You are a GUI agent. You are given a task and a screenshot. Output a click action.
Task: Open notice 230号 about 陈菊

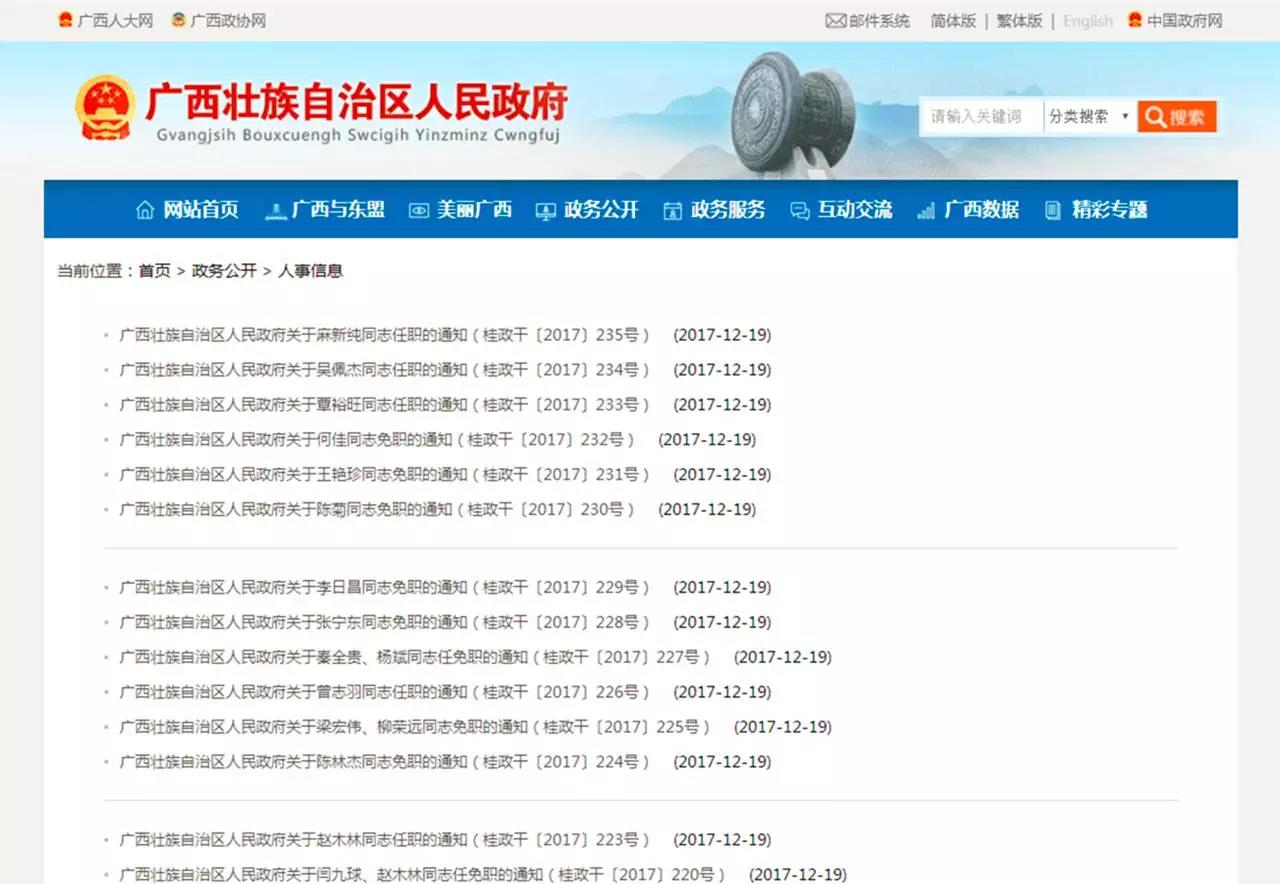click(378, 510)
